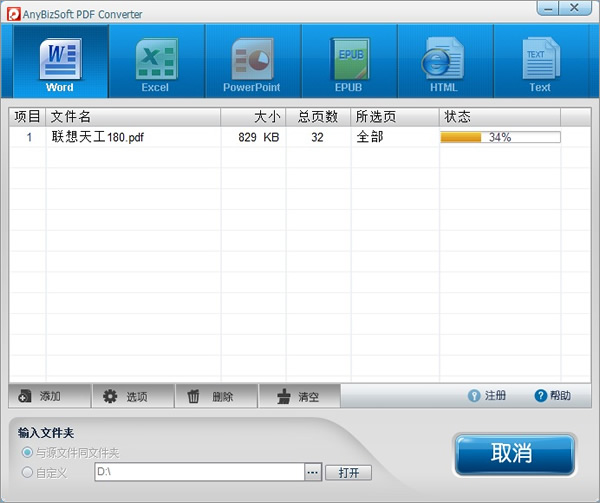Viewport: 600px width, 503px height.
Task: Click the 删除 delete button
Action: pyautogui.click(x=217, y=396)
